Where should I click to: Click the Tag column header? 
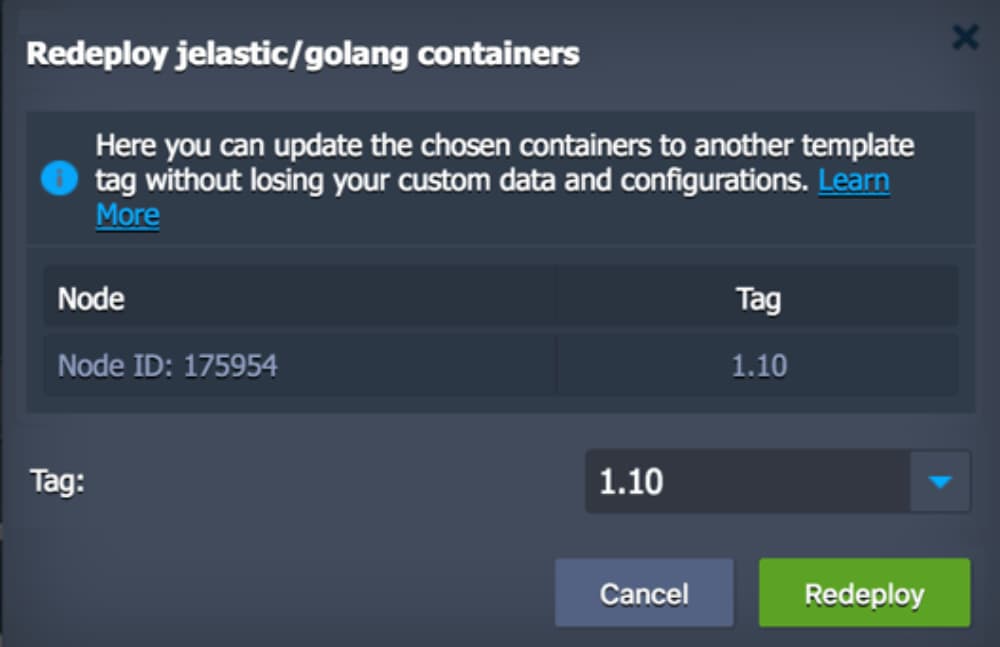tap(757, 298)
